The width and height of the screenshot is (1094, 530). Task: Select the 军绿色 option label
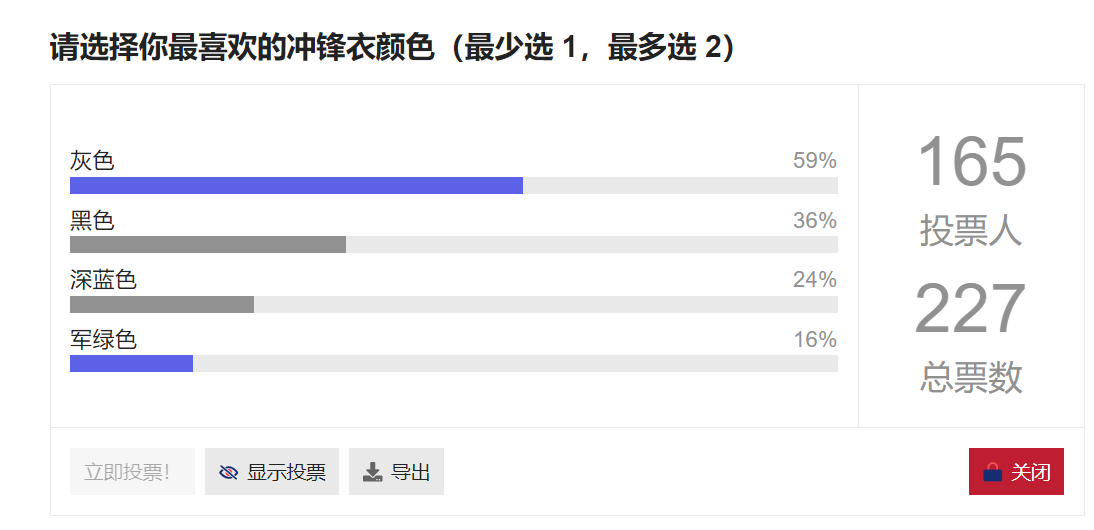[103, 340]
